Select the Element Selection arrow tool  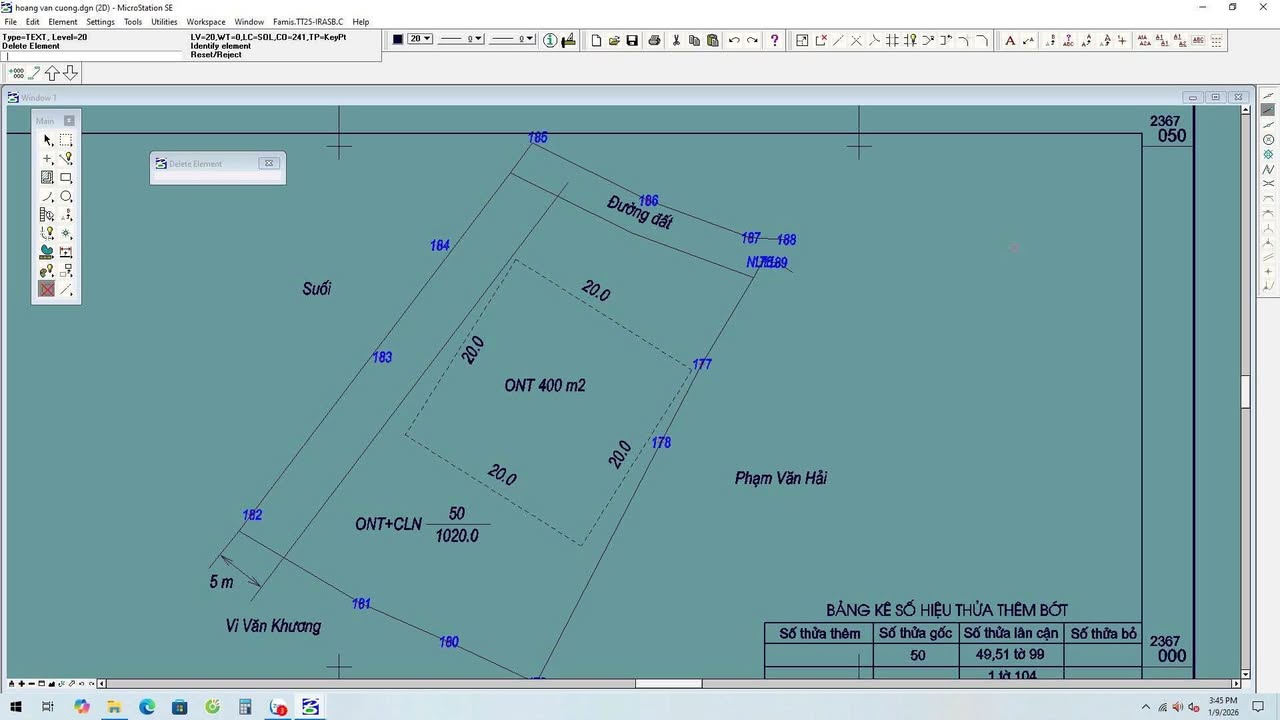(47, 140)
